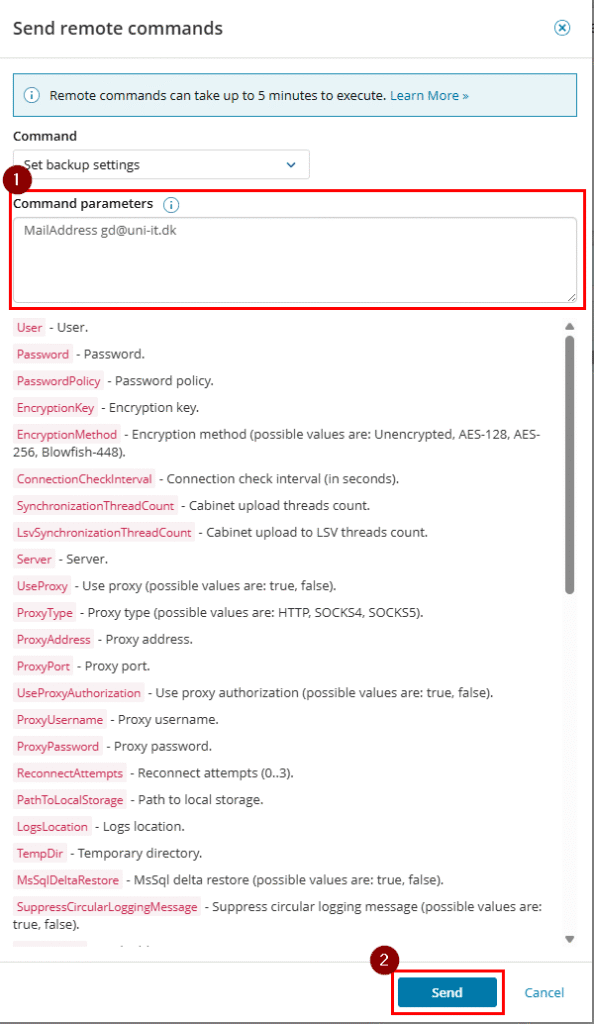Close the Send remote commands dialog
This screenshot has height=1024, width=594.
click(x=561, y=27)
